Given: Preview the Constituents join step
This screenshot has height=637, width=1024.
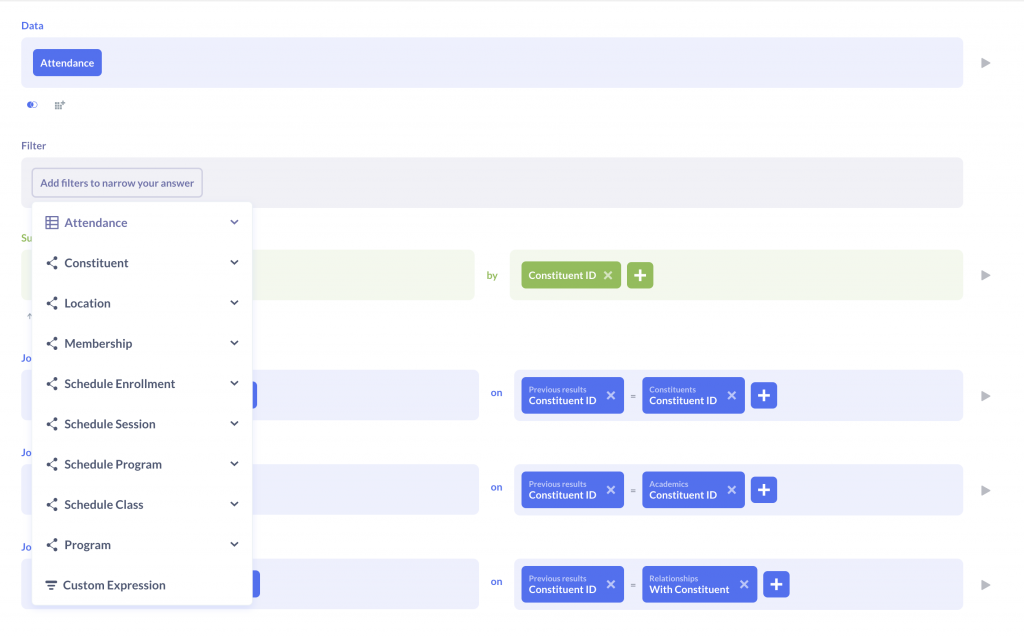Looking at the screenshot, I should [x=985, y=396].
